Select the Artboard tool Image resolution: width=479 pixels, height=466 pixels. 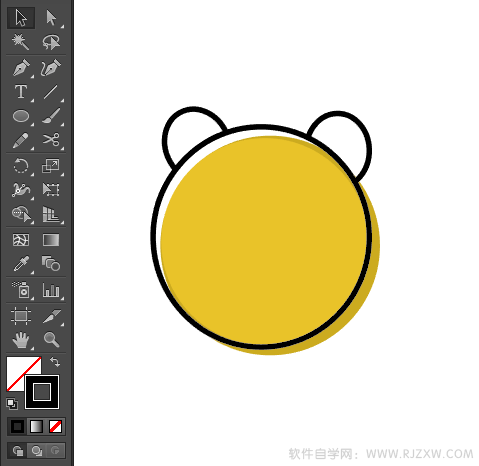tap(21, 316)
